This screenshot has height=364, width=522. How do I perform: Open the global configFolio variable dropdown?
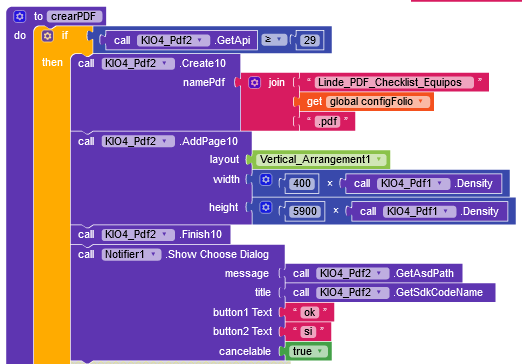421,101
